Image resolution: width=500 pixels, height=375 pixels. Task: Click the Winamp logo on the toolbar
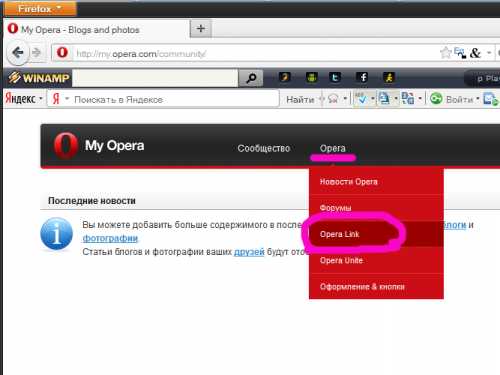click(39, 78)
